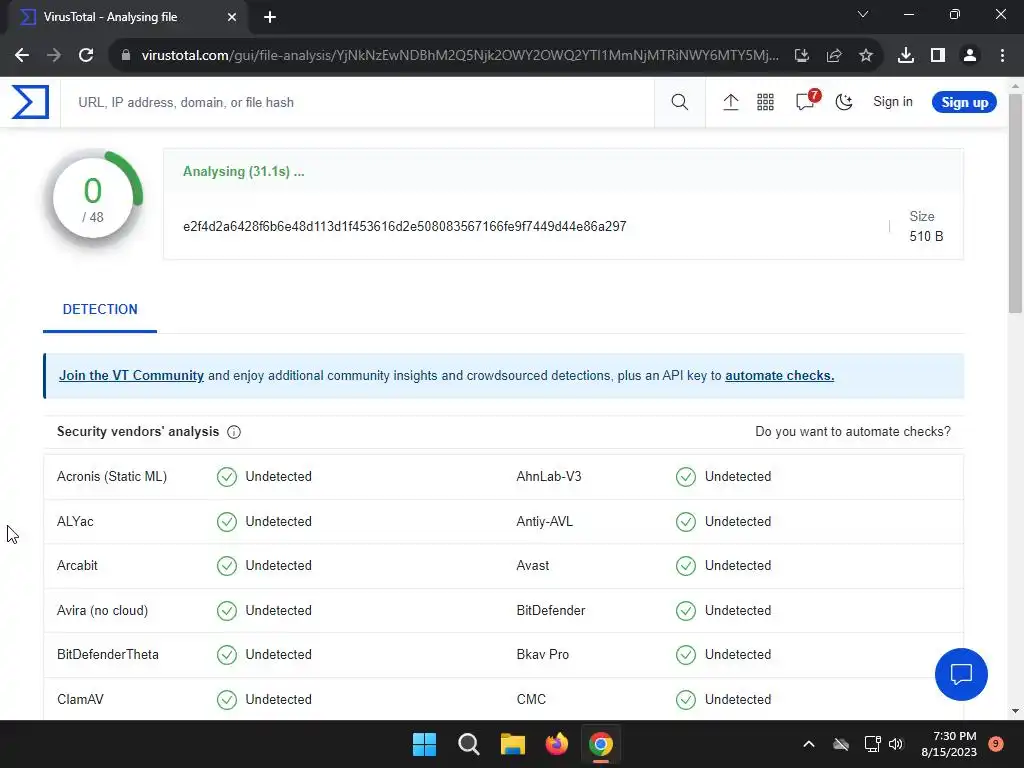Click the 510 B size value
This screenshot has height=768, width=1024.
click(926, 236)
